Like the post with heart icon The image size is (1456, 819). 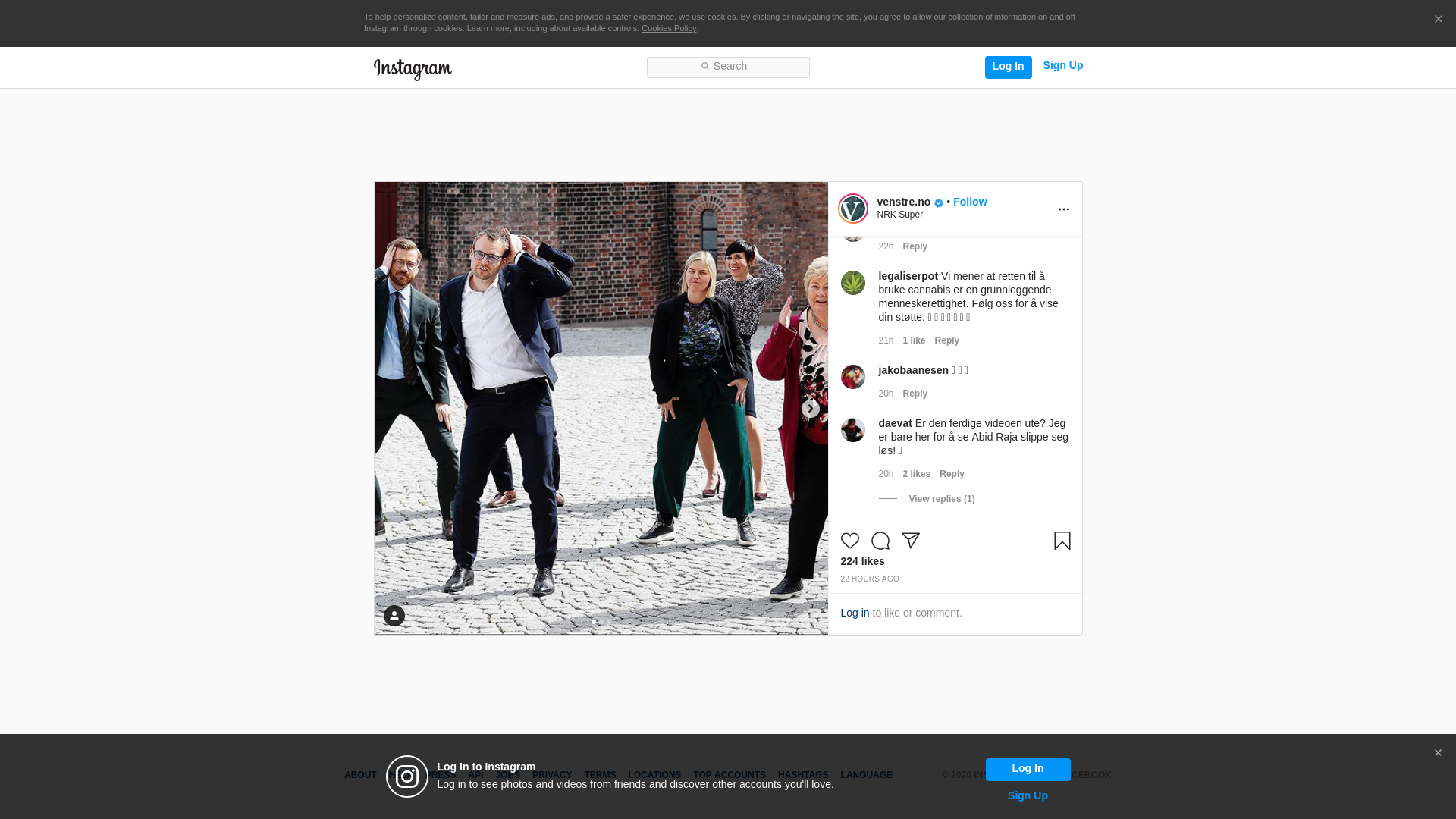tap(849, 541)
